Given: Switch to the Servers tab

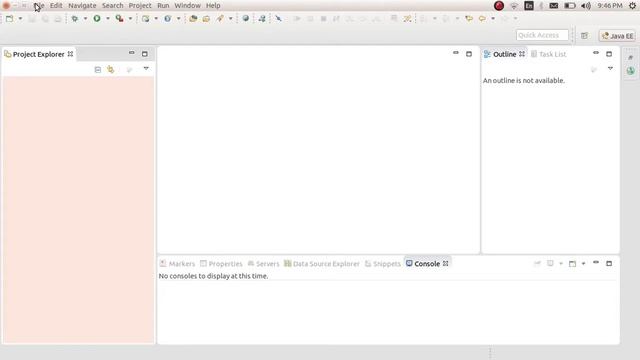Looking at the screenshot, I should (x=263, y=264).
